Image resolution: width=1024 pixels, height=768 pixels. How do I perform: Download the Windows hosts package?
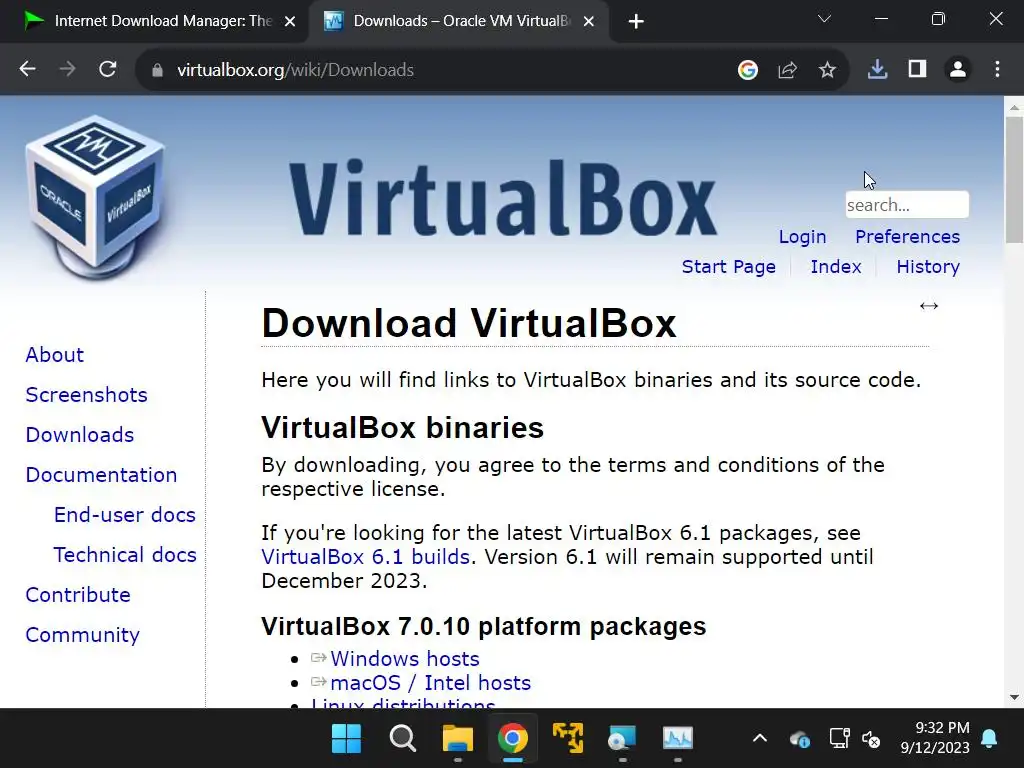coord(405,658)
